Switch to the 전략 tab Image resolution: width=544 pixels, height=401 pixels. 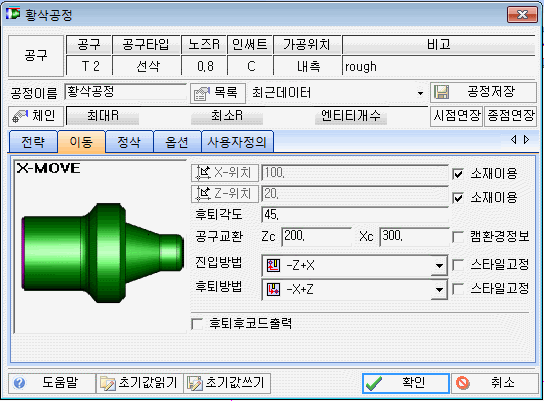coord(33,142)
